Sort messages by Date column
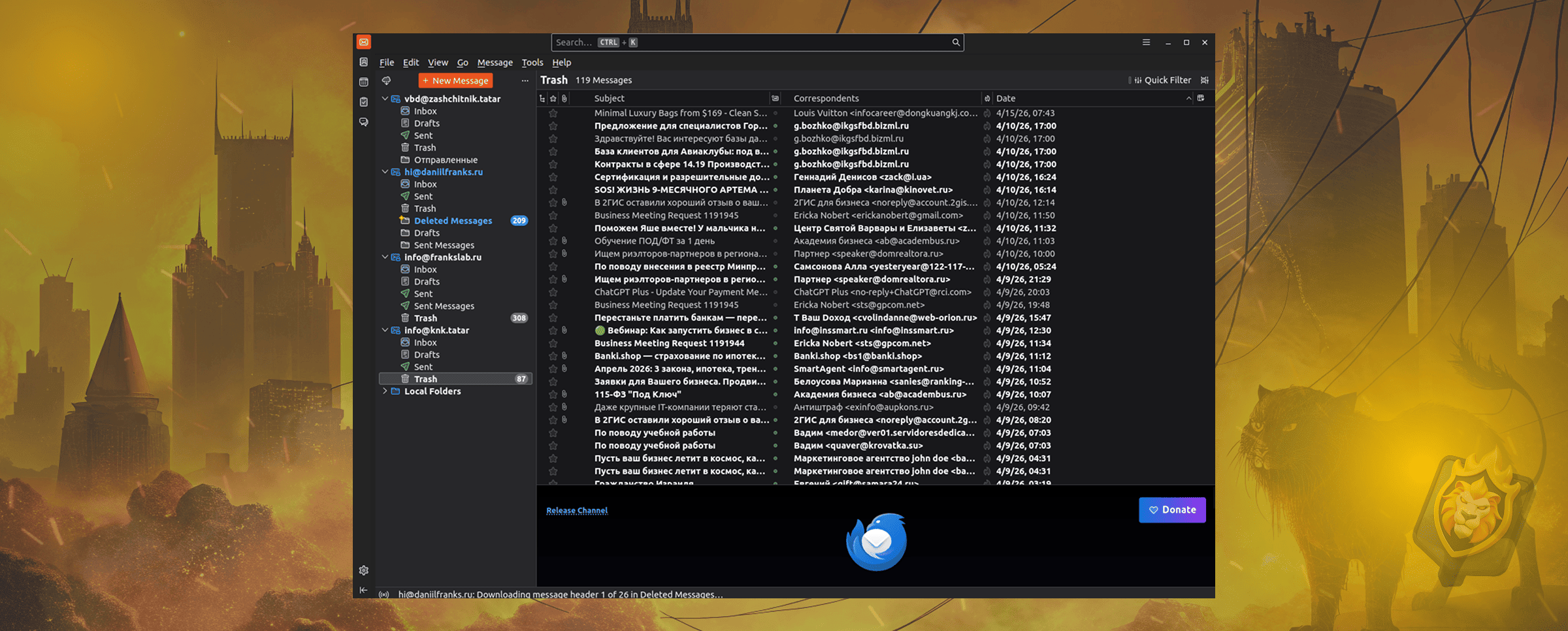Image resolution: width=1568 pixels, height=631 pixels. [1093, 98]
